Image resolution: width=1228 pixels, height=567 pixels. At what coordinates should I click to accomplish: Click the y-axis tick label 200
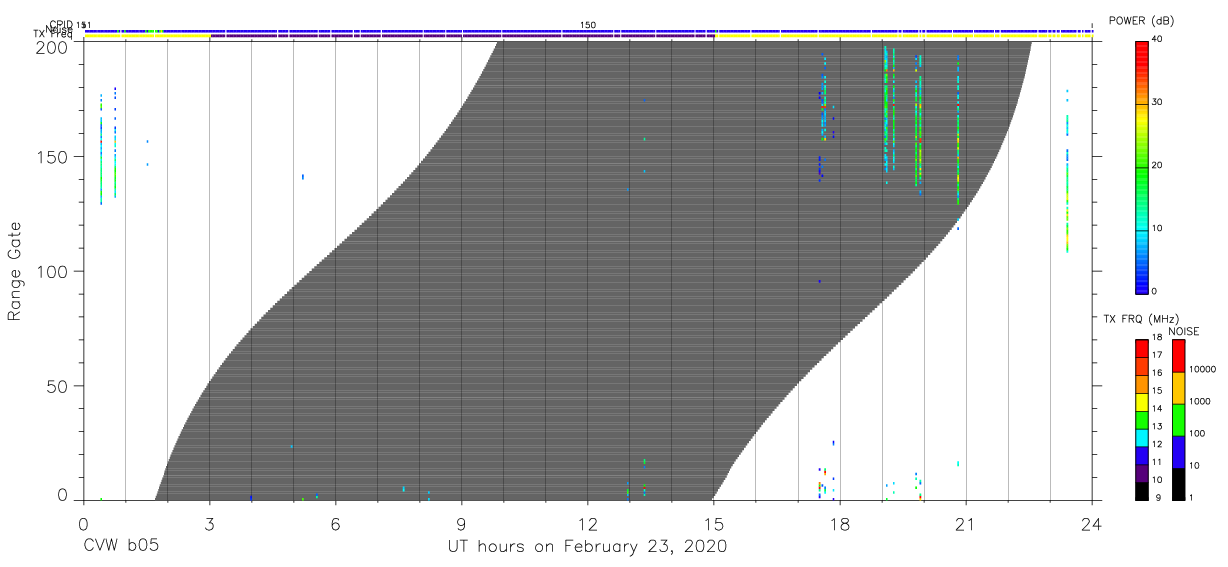tap(52, 46)
